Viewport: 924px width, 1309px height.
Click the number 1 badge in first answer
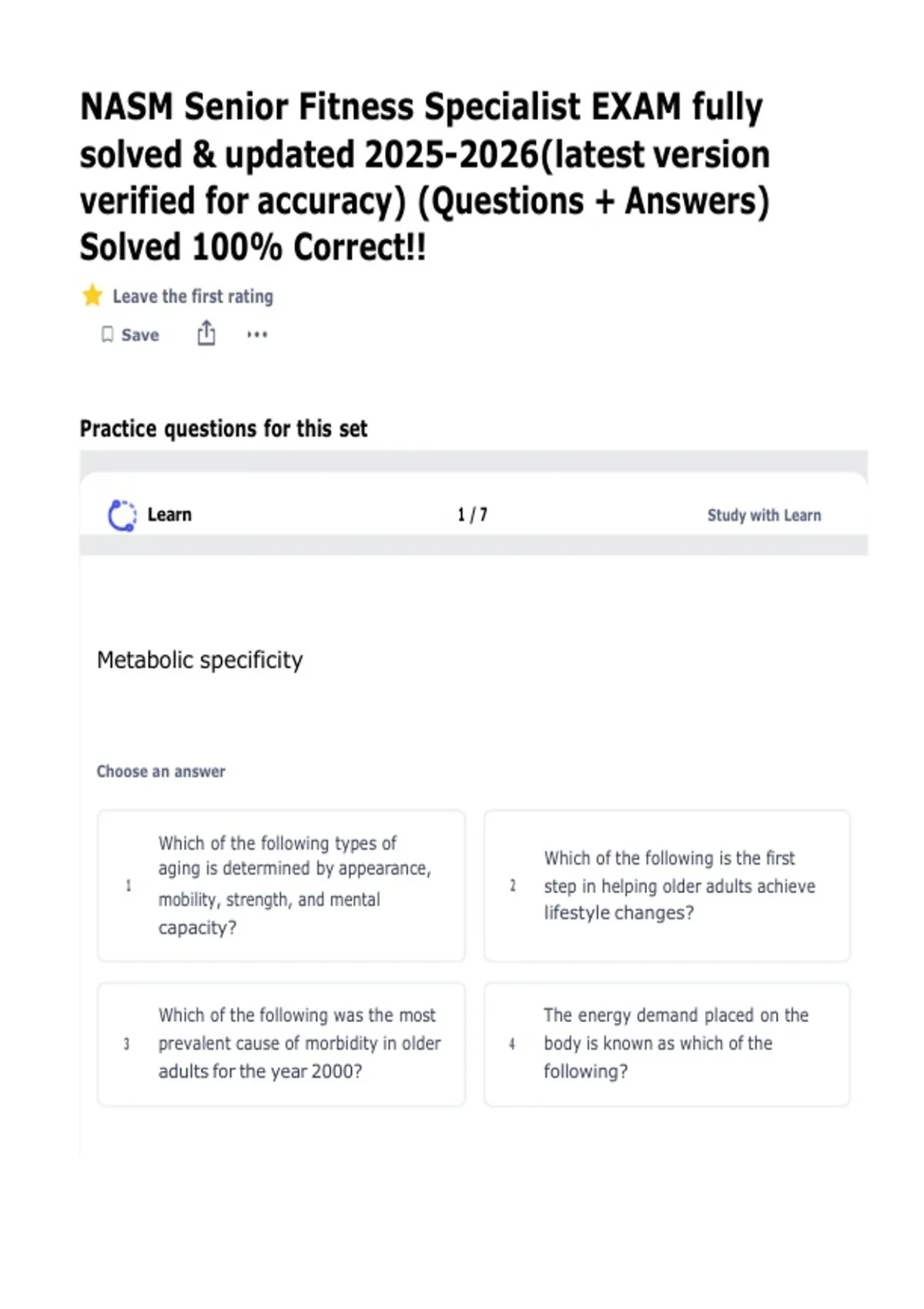pos(129,885)
